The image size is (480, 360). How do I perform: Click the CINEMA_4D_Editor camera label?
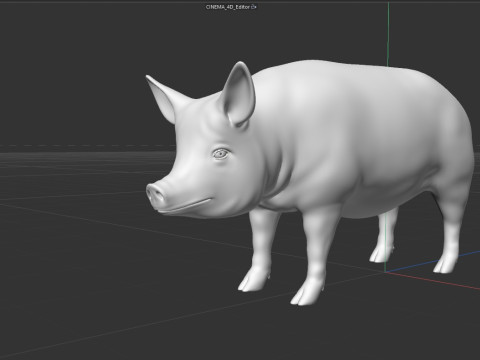pyautogui.click(x=228, y=7)
